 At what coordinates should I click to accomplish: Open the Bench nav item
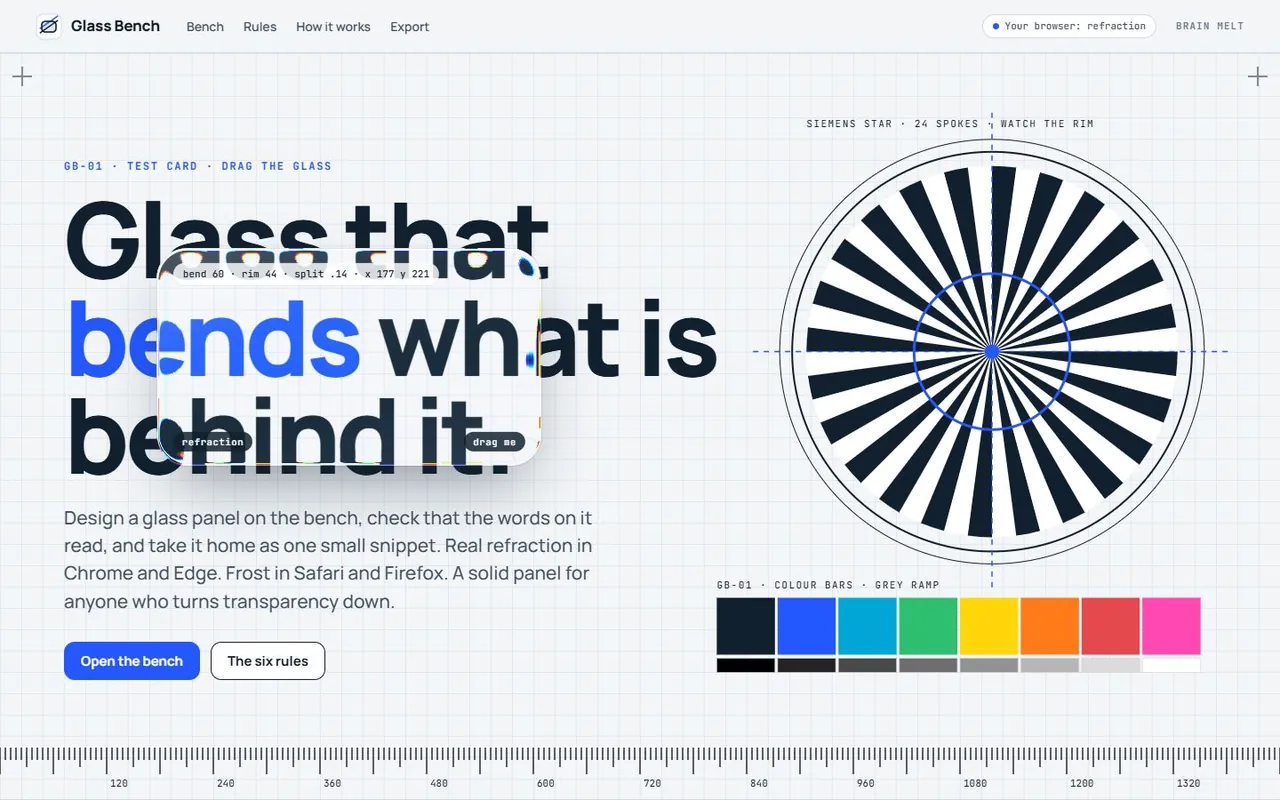pyautogui.click(x=205, y=27)
